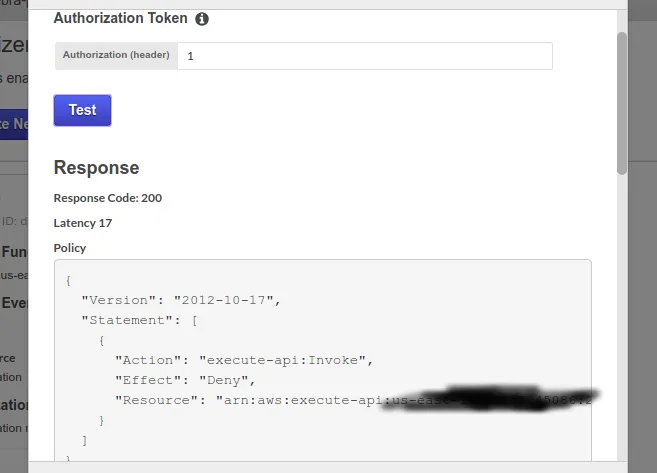Select the Response Code: 200 text
Image resolution: width=657 pixels, height=473 pixels.
107,198
